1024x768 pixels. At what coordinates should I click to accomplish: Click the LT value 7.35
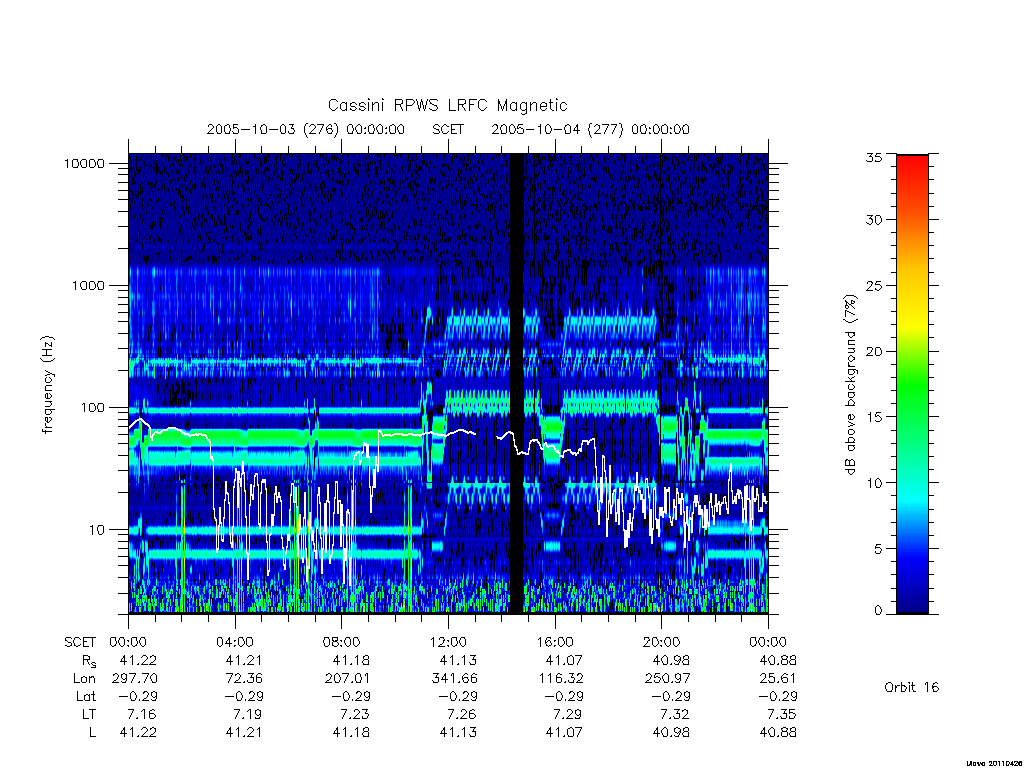(781, 714)
